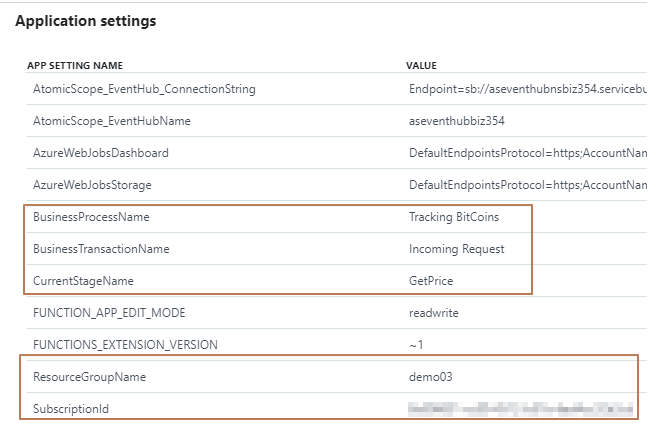Select the BusinessProcessName setting name
The width and height of the screenshot is (667, 434).
click(91, 217)
